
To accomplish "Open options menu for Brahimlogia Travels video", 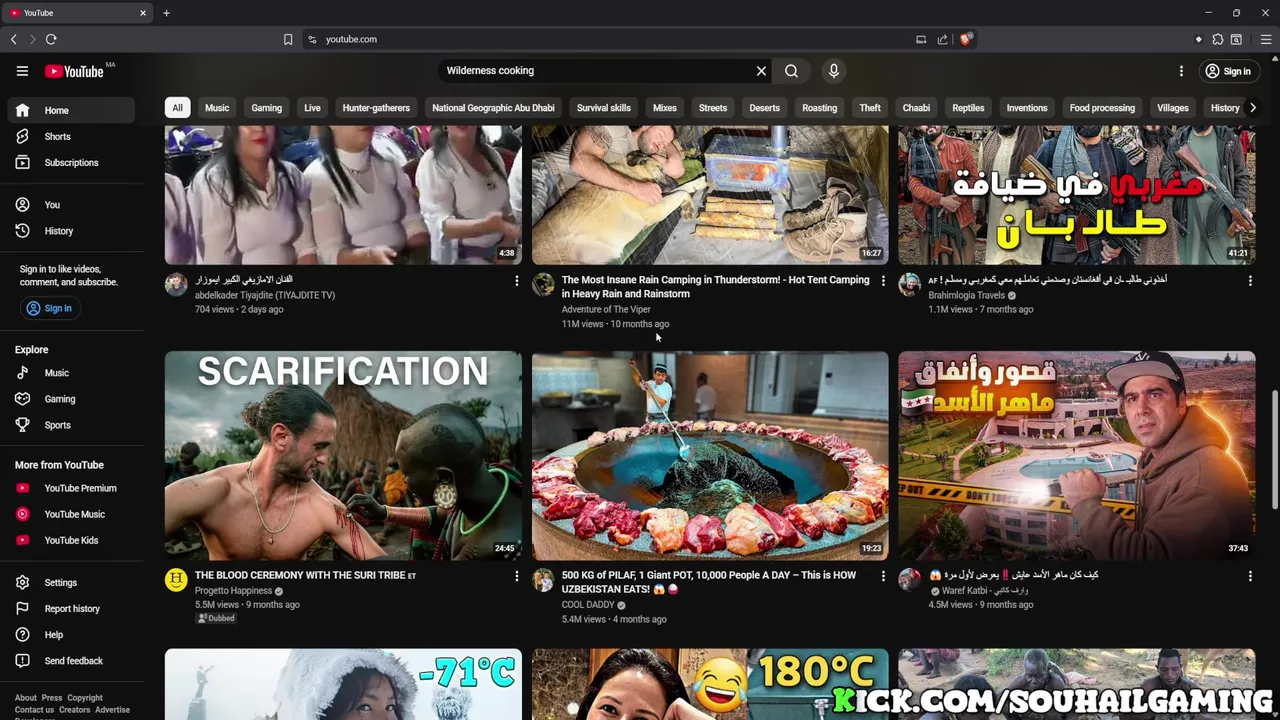I will 1250,281.
